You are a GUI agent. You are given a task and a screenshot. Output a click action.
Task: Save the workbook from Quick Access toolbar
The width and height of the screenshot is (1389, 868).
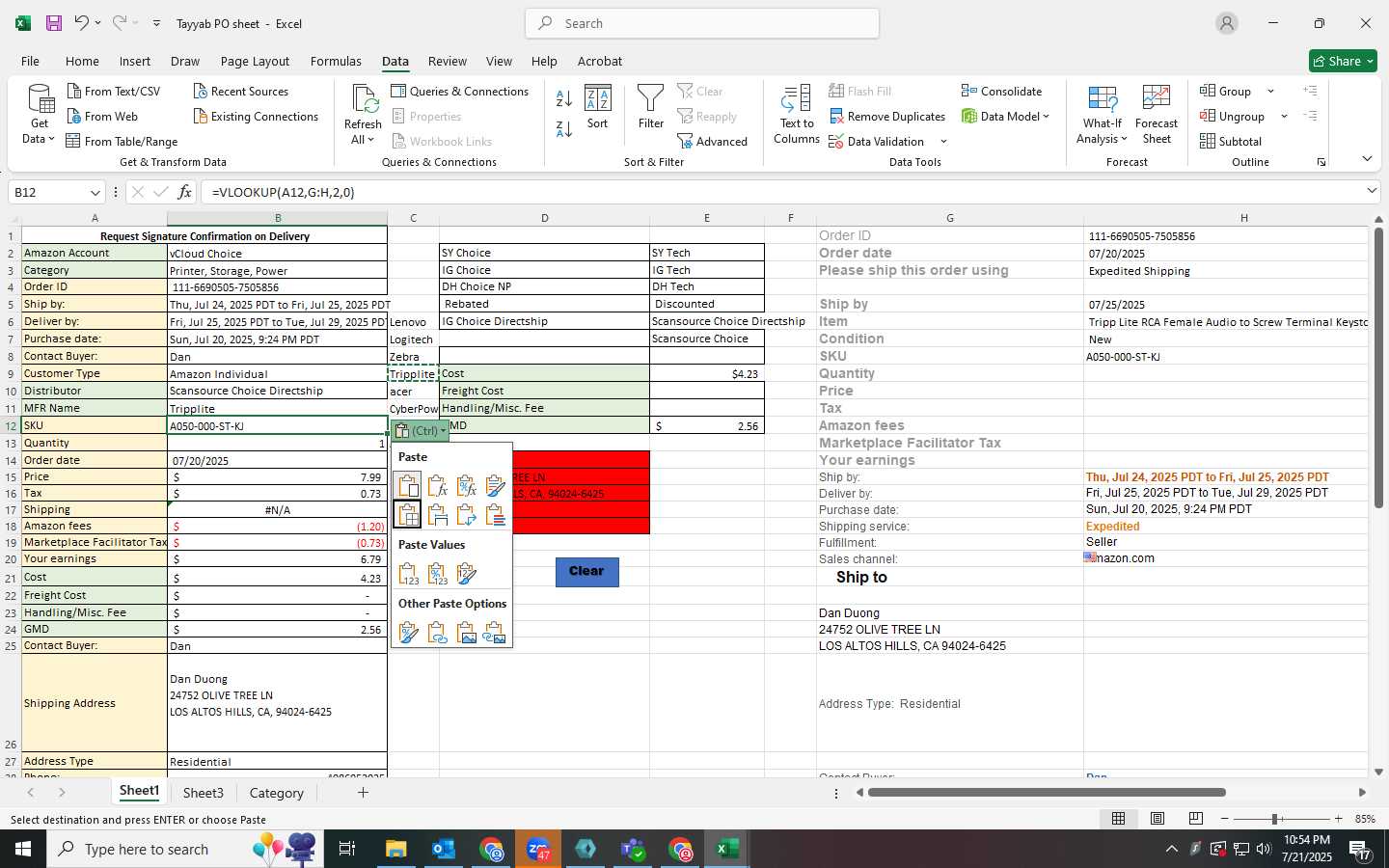tap(54, 23)
